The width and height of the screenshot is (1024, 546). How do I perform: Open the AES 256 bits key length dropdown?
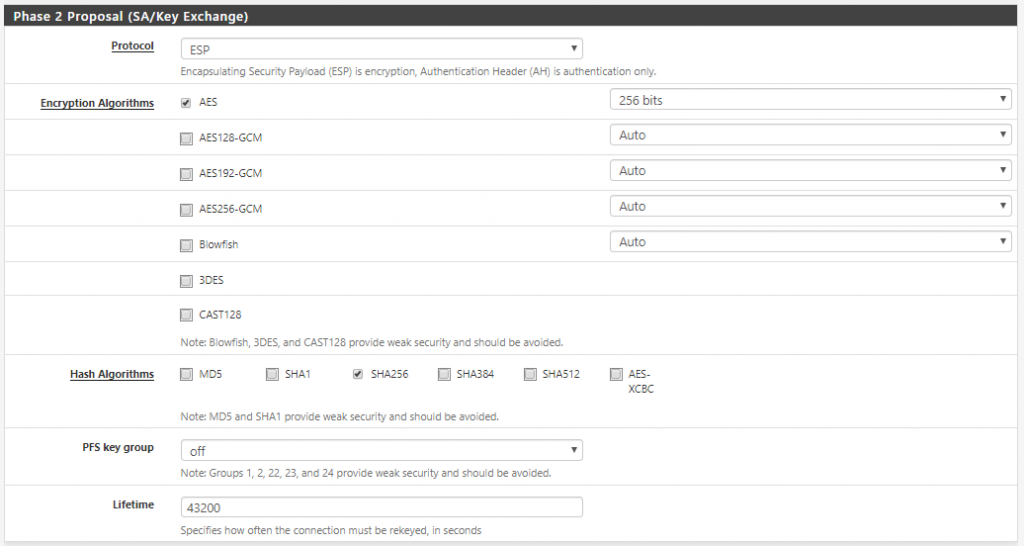(x=810, y=100)
